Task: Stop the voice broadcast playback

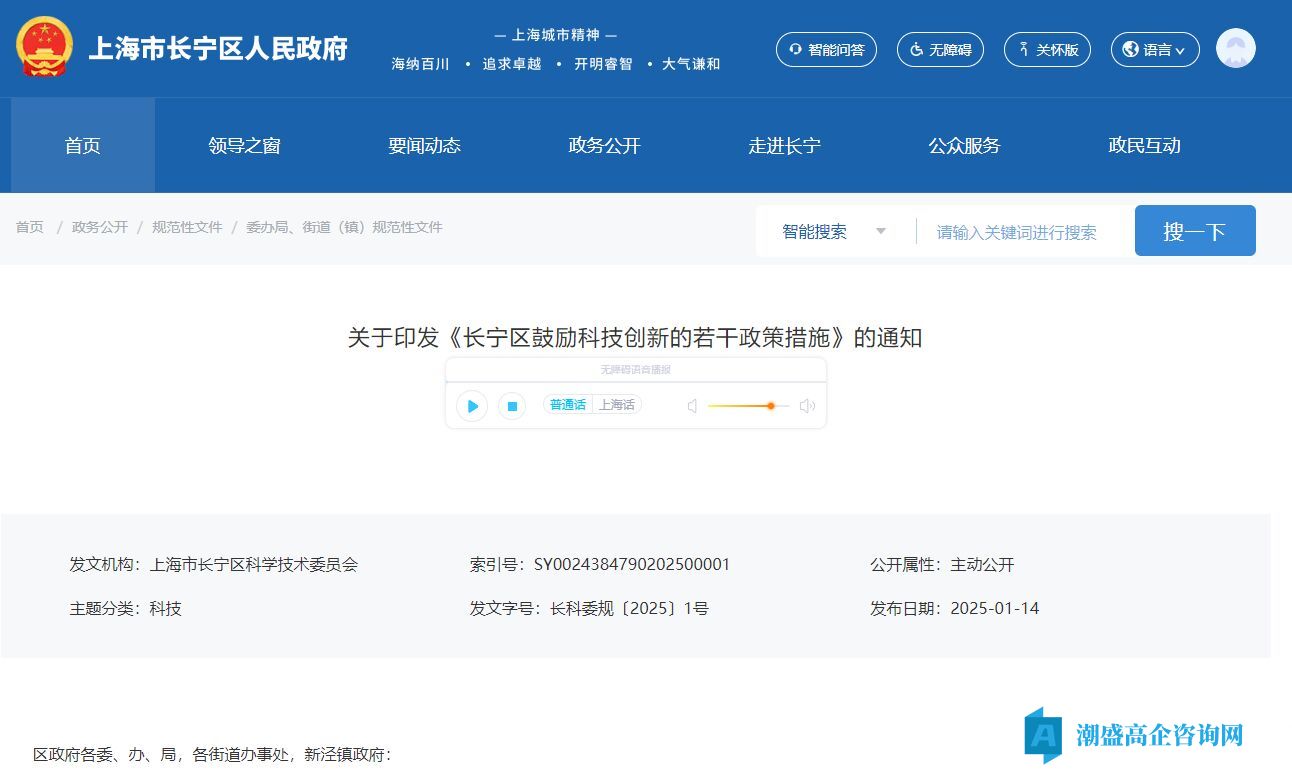Action: tap(512, 406)
